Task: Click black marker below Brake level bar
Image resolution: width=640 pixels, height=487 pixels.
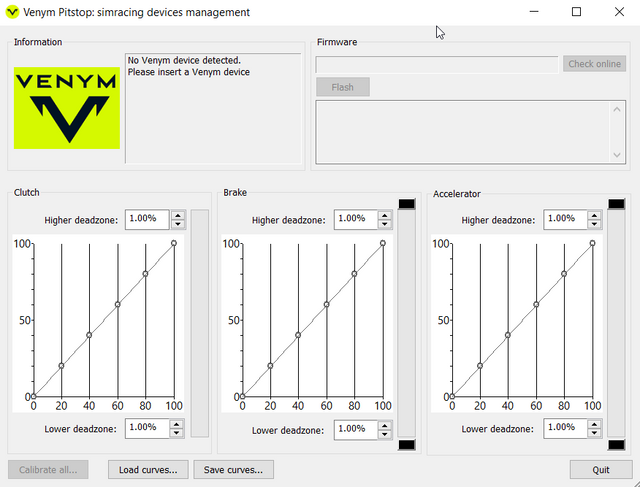Action: [x=407, y=445]
